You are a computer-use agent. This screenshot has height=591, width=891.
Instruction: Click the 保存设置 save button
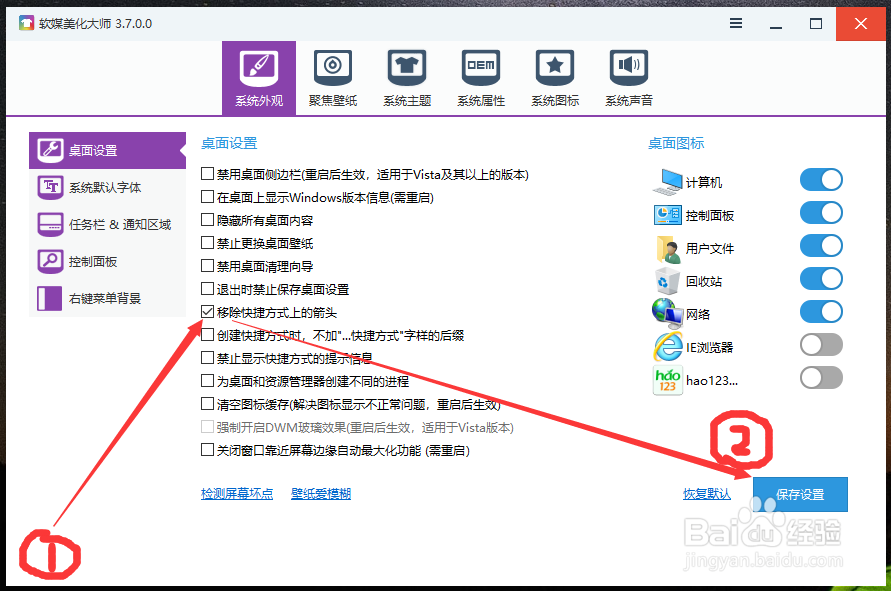point(800,494)
